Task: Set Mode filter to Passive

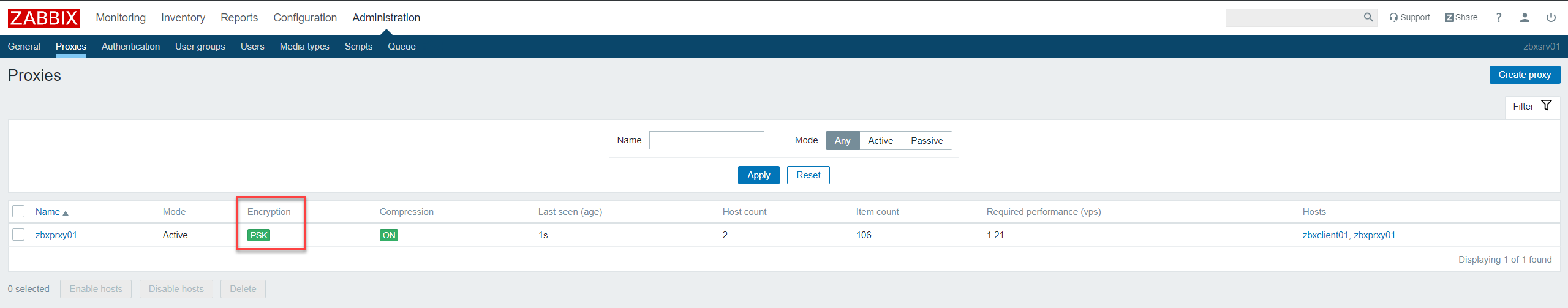Action: [x=926, y=141]
